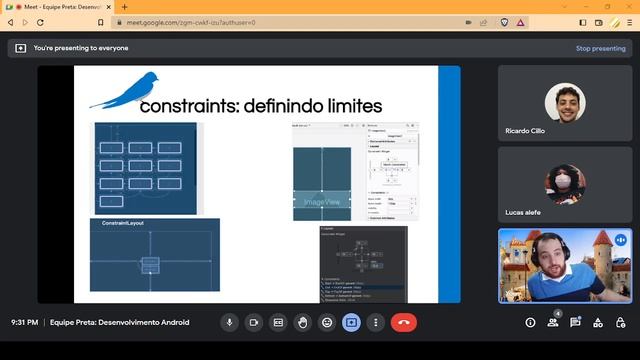Open the browser main hamburger menu
The width and height of the screenshot is (640, 360).
[x=630, y=22]
